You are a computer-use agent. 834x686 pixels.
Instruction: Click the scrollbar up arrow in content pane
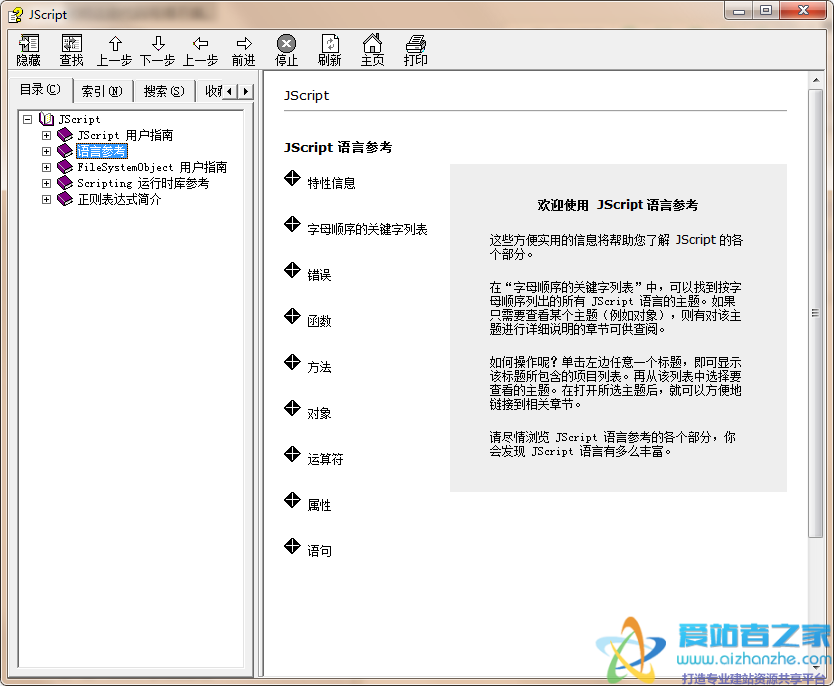click(815, 80)
